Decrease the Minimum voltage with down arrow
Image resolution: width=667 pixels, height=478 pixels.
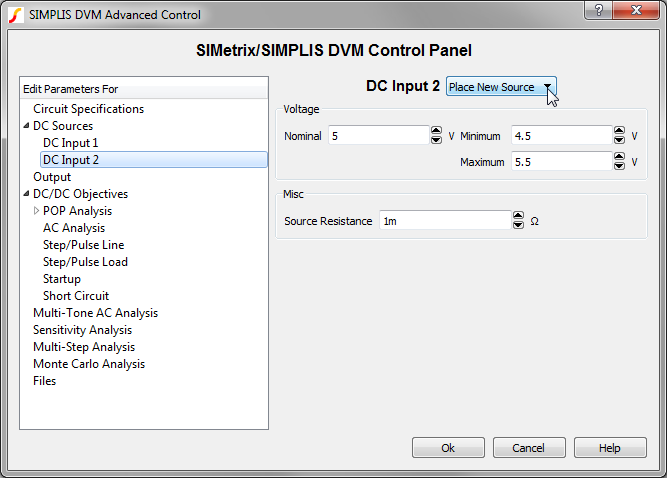(x=620, y=139)
